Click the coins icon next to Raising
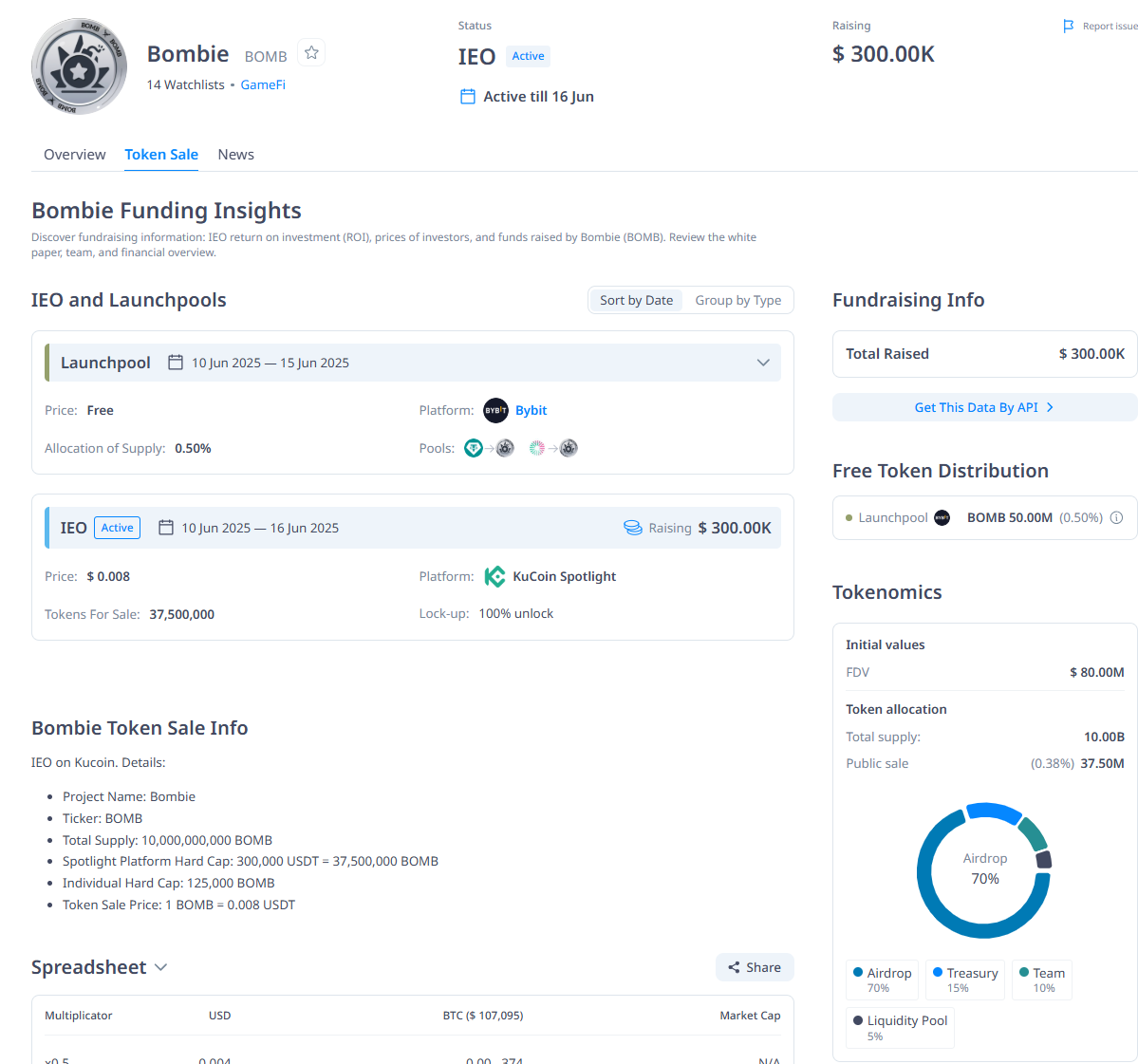The image size is (1138, 1064). [633, 528]
